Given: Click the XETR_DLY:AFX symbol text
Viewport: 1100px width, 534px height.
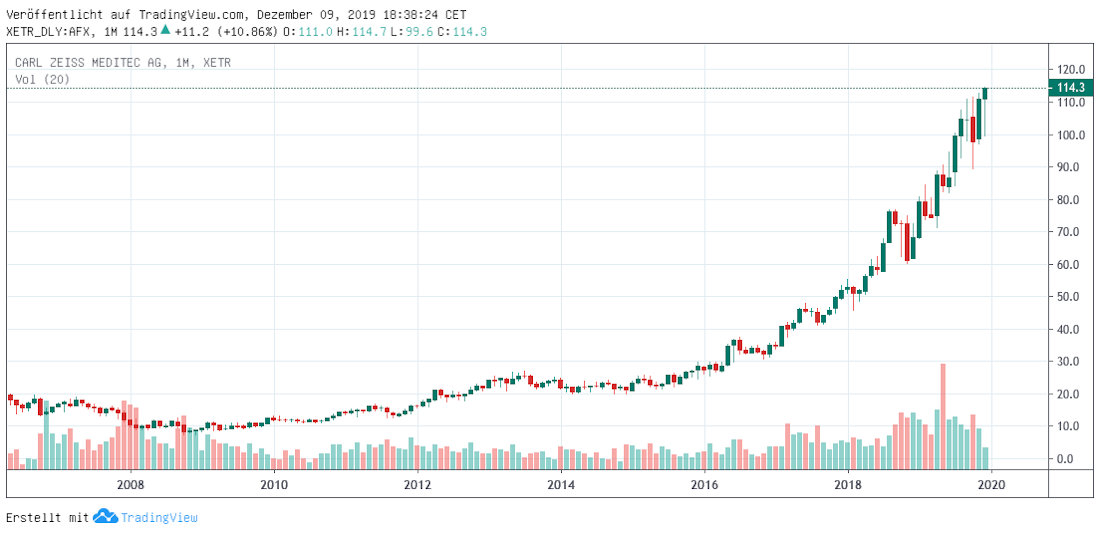Looking at the screenshot, I should pos(50,31).
